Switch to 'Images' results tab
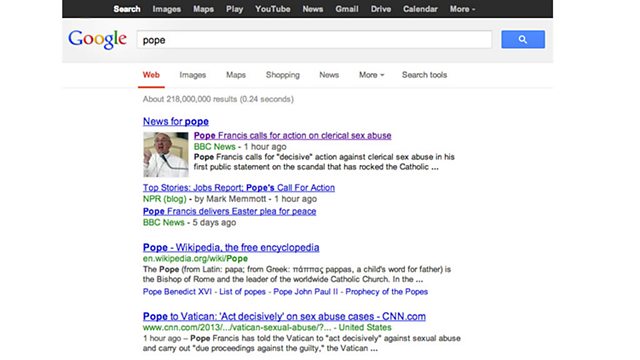The height and width of the screenshot is (360, 640). click(x=193, y=75)
